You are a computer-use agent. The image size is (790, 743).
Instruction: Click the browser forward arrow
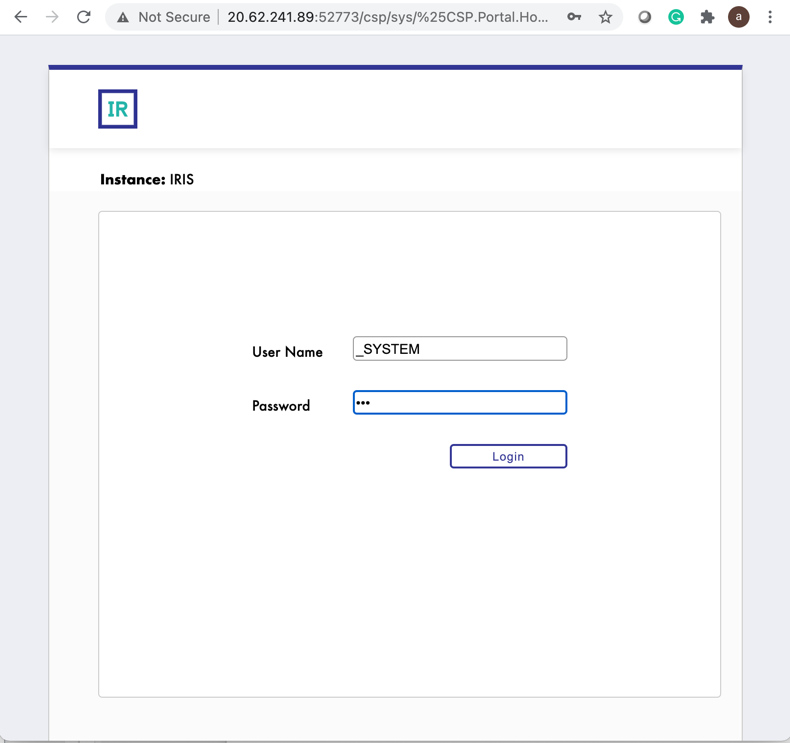click(52, 17)
